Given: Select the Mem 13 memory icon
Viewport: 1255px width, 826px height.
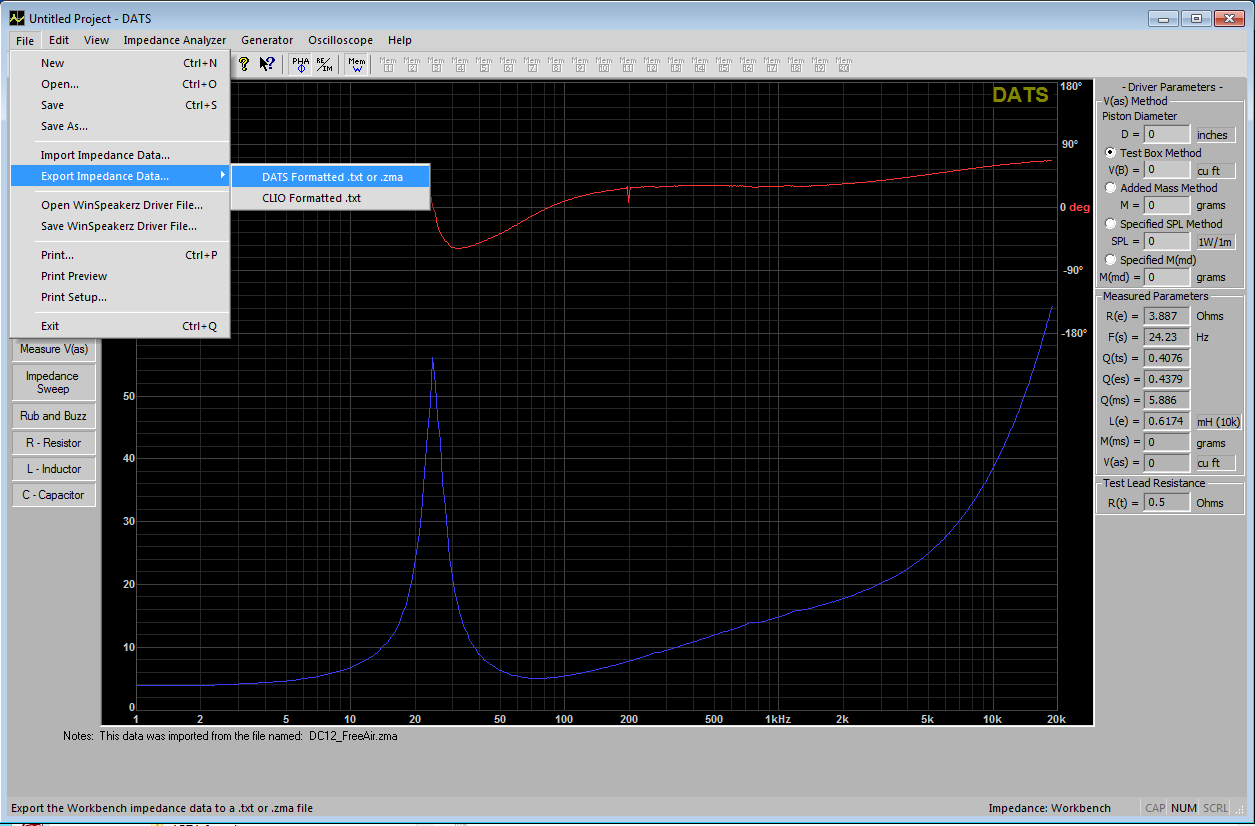Looking at the screenshot, I should 676,64.
